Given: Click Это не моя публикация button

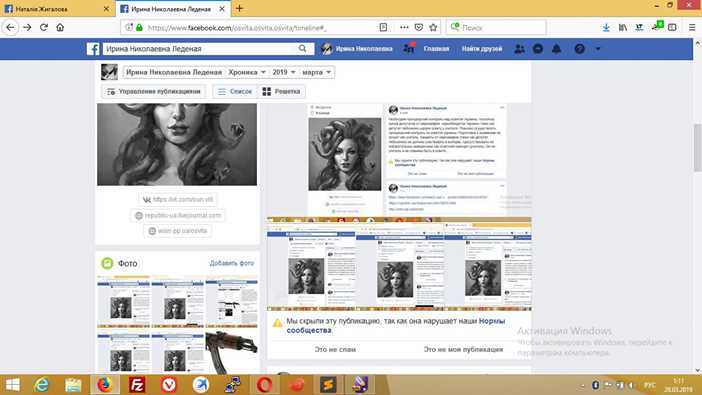Looking at the screenshot, I should [463, 349].
